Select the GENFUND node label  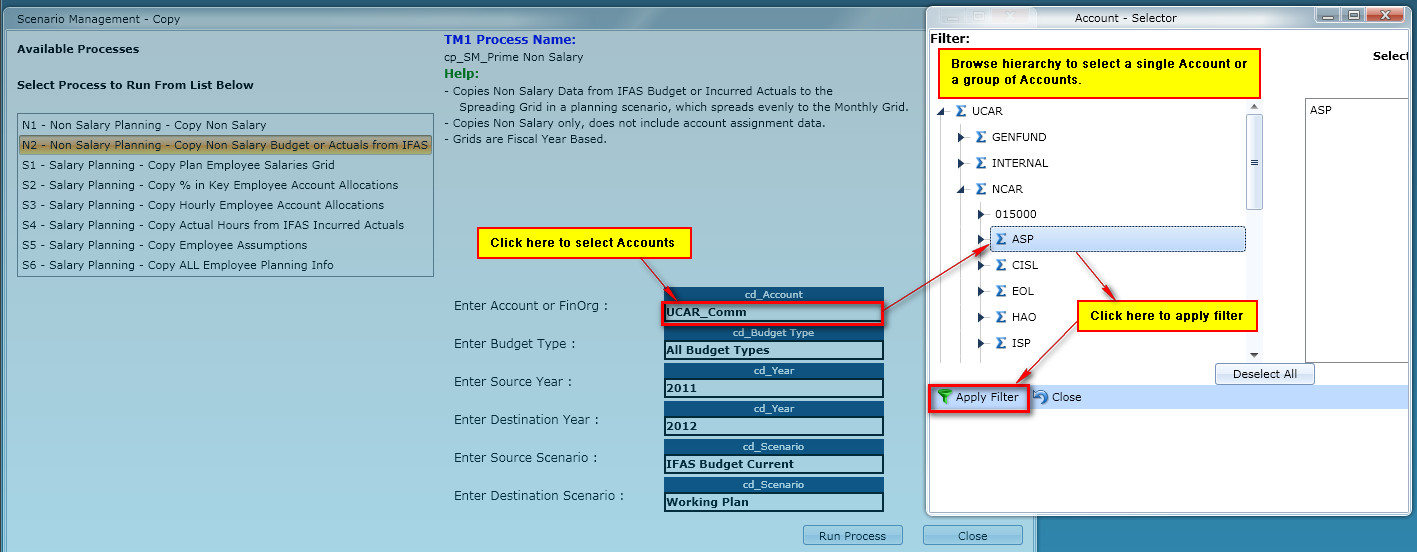click(1019, 137)
